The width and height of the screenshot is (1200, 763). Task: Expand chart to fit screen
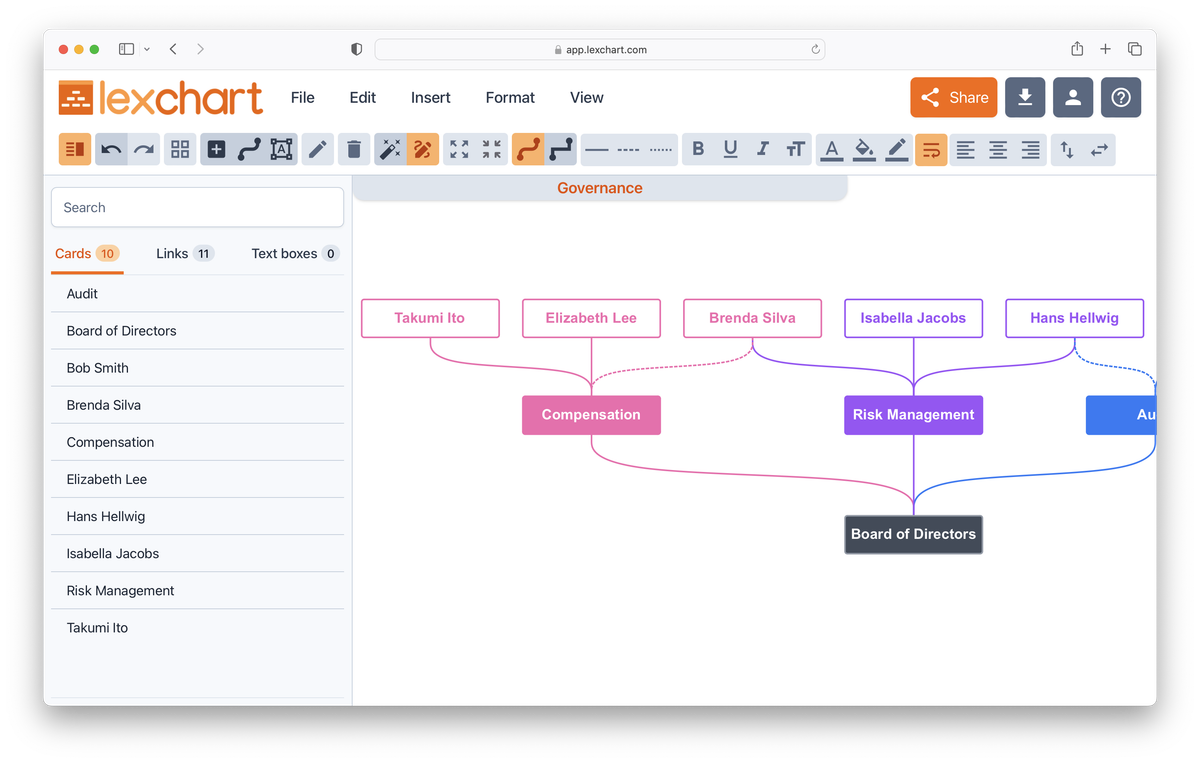459,150
